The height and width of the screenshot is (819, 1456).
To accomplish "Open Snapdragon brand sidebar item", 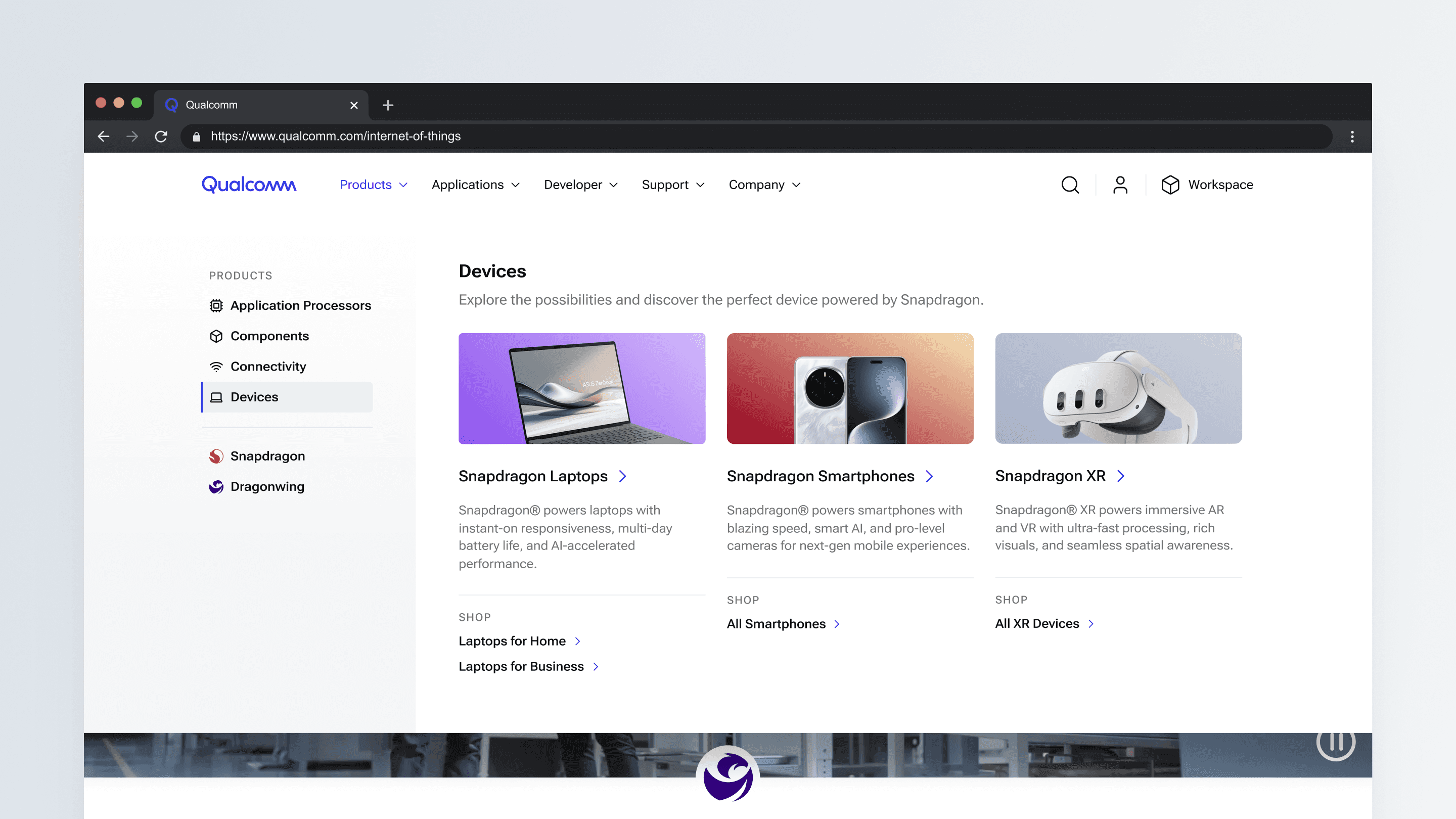I will click(267, 456).
